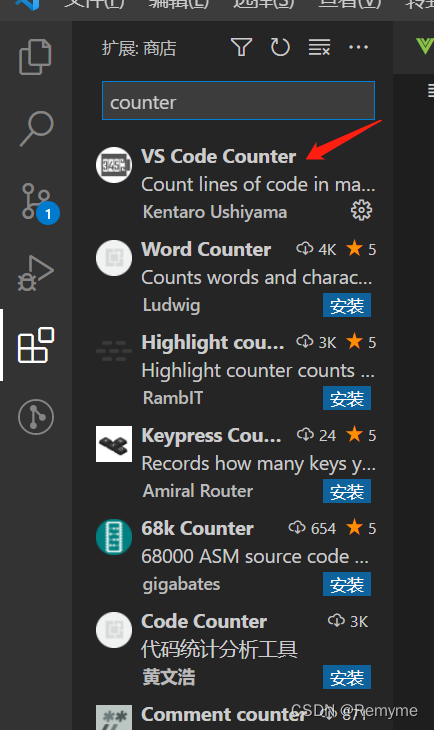Click the 代码统计分析工具 description text

[x=219, y=649]
